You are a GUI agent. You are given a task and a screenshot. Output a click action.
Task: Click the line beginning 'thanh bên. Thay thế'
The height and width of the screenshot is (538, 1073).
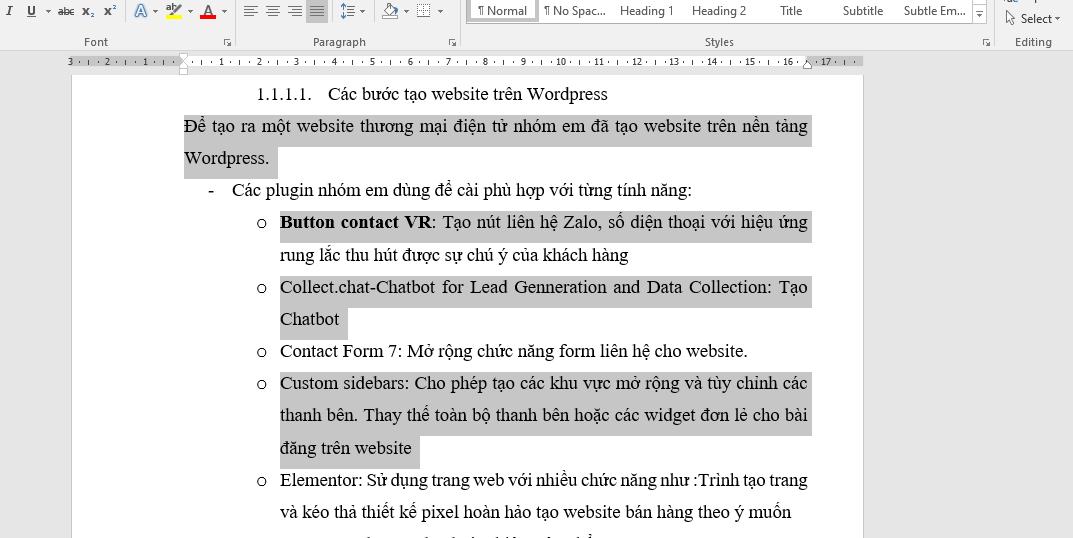543,415
